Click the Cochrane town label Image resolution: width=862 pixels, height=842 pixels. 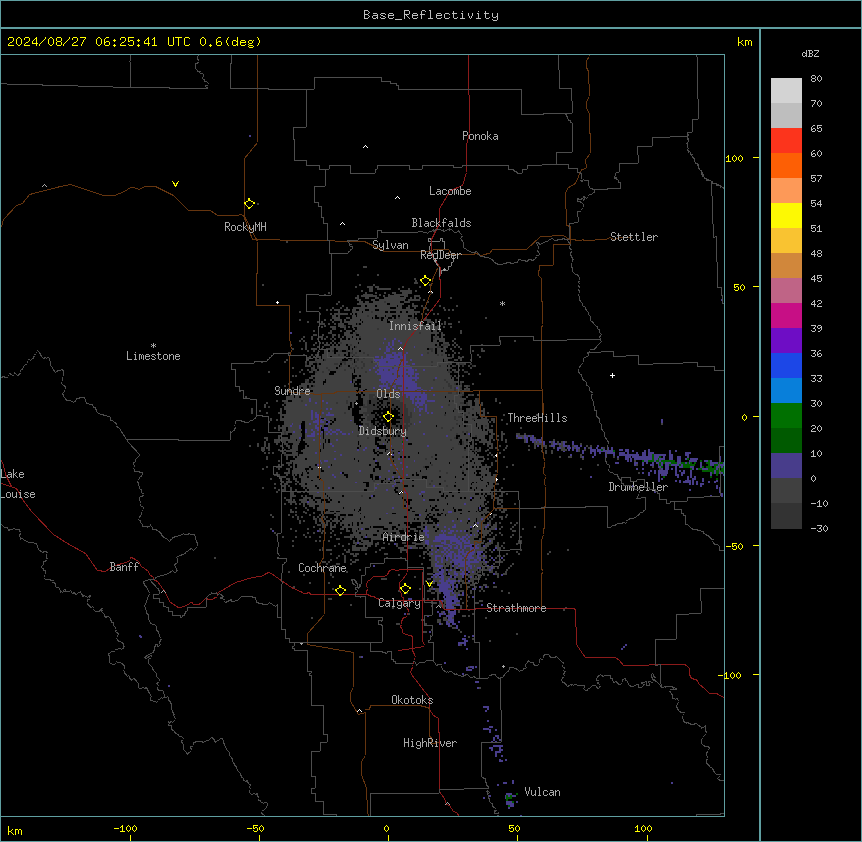322,568
